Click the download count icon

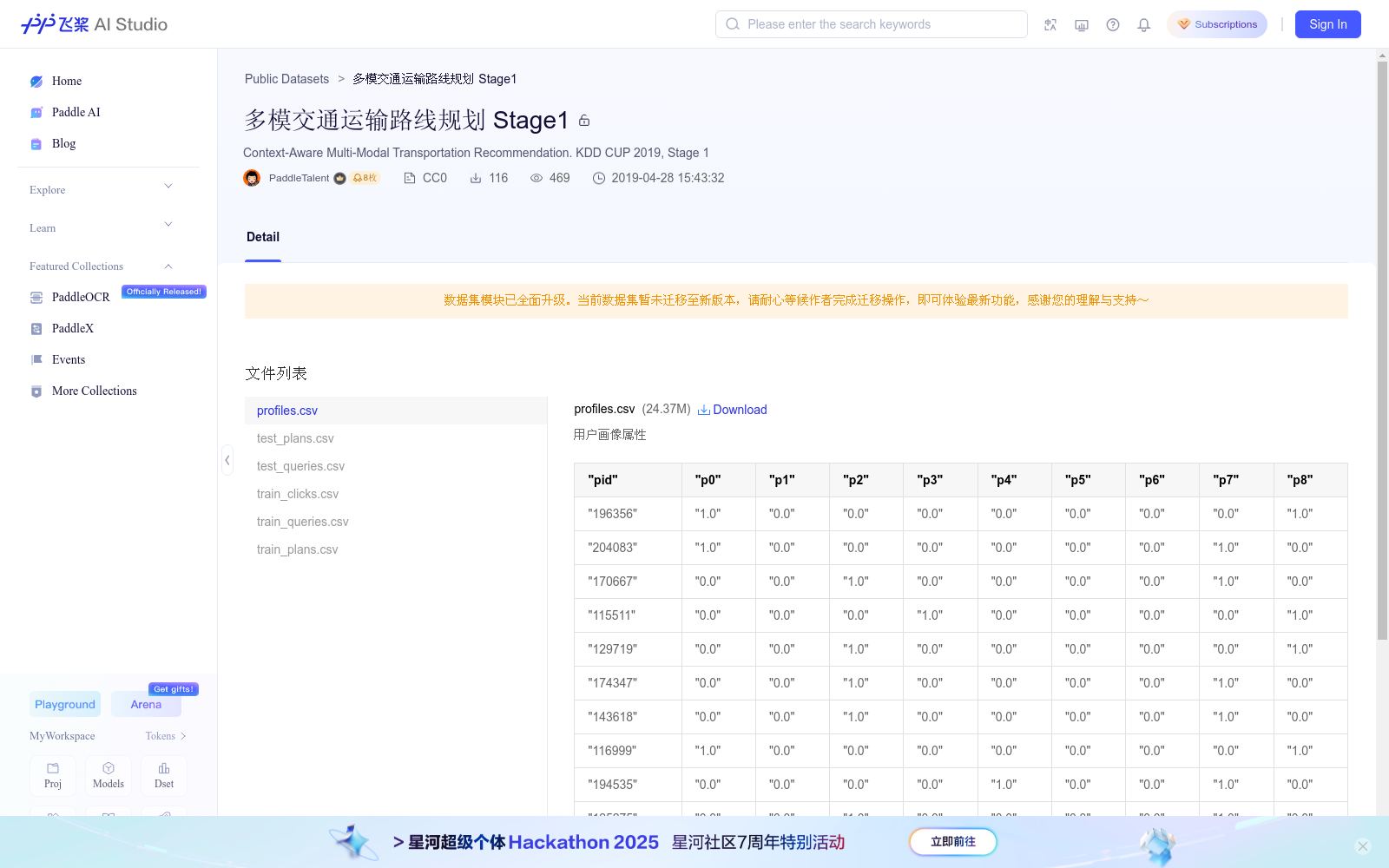click(476, 178)
